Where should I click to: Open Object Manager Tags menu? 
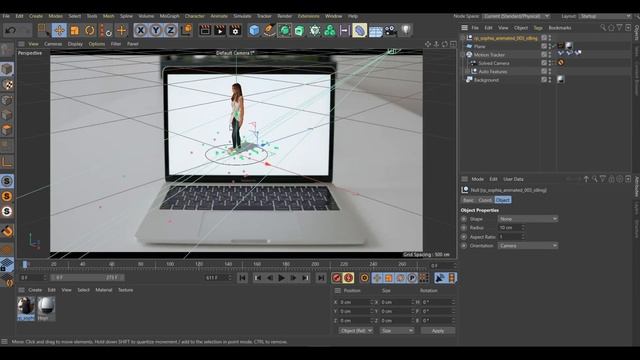click(538, 28)
